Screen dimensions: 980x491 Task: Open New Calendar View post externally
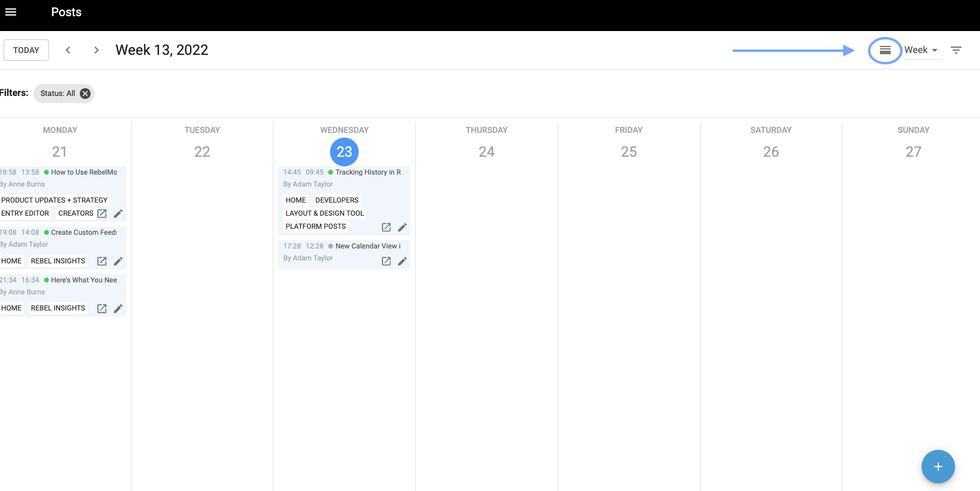pyautogui.click(x=386, y=262)
